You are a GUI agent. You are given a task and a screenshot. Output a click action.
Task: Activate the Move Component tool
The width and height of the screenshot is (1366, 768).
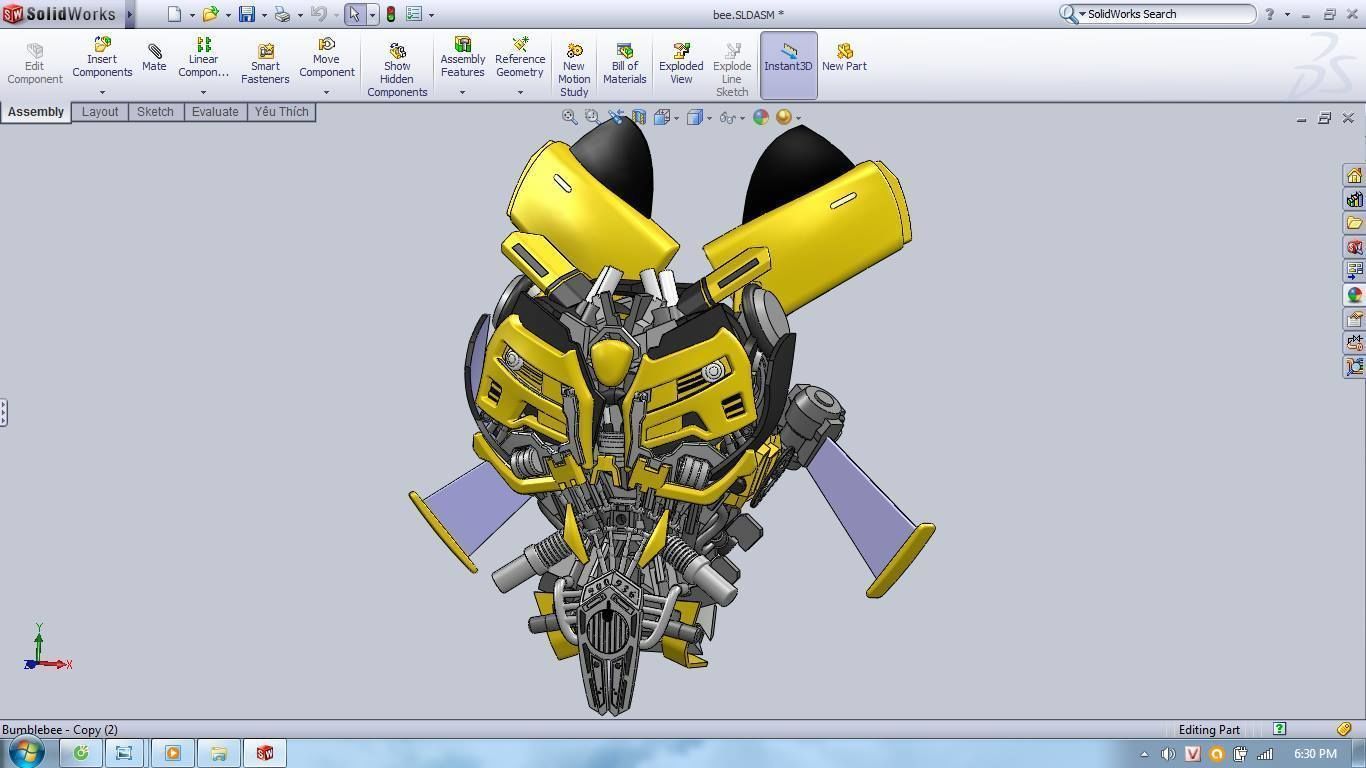[x=326, y=59]
